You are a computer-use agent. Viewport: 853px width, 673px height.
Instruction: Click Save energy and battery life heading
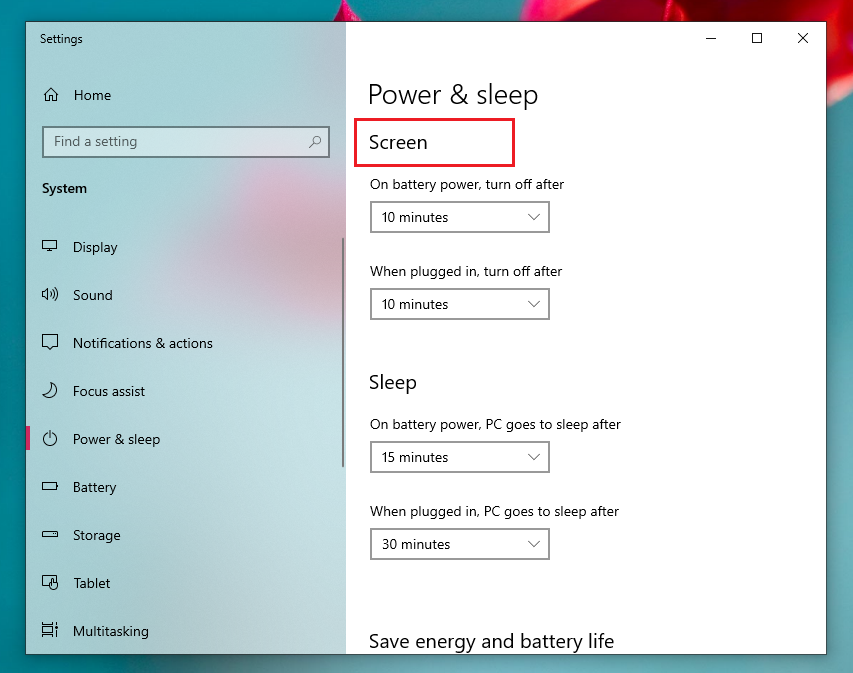coord(491,641)
